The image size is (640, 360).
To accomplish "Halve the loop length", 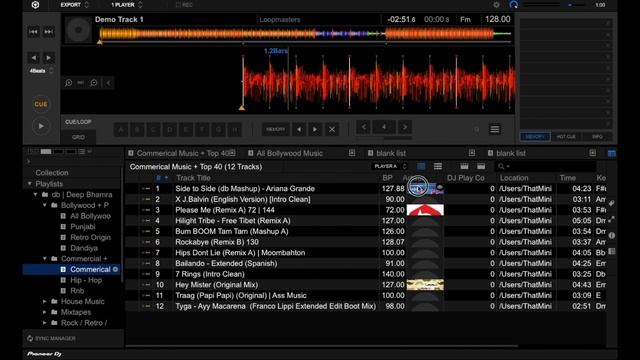I will 364,127.
